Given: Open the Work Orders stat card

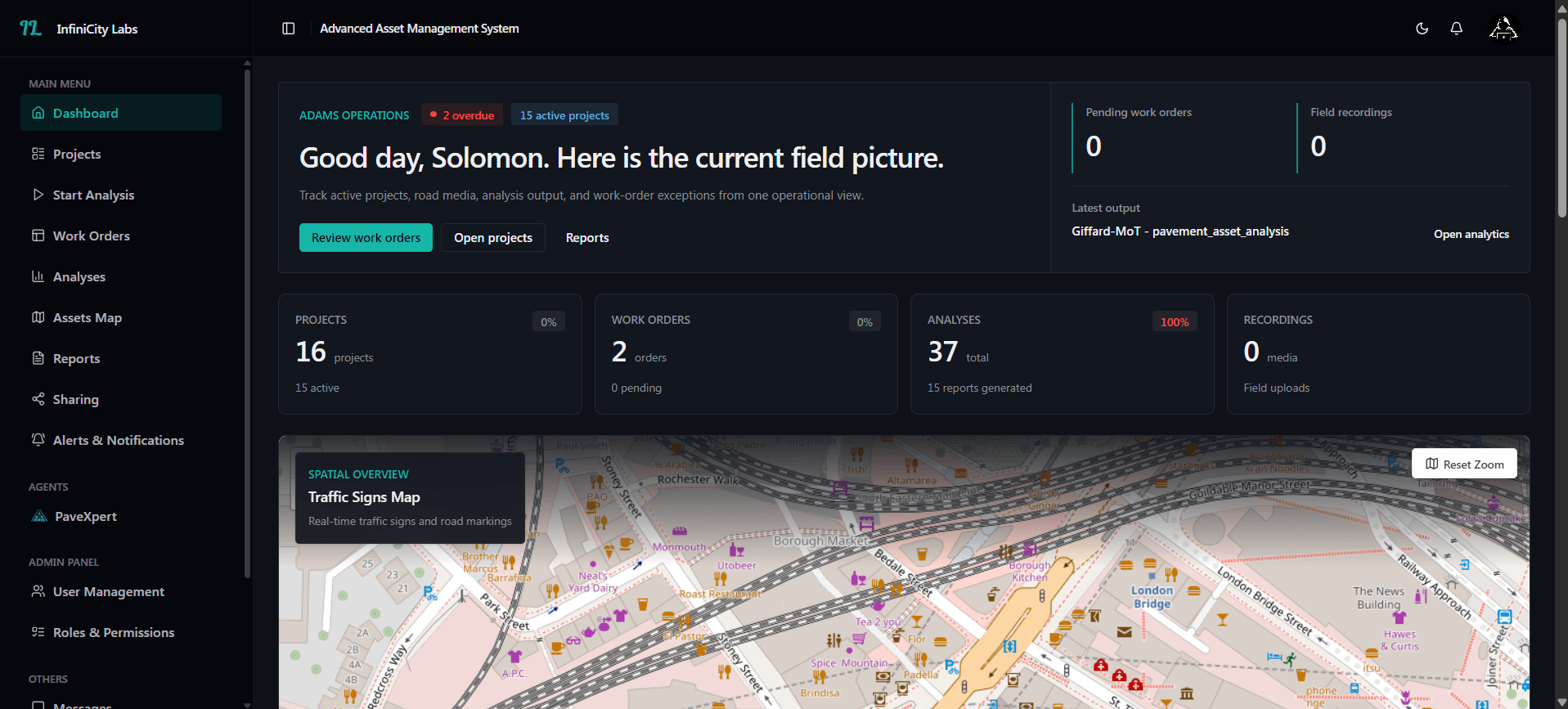Looking at the screenshot, I should click(746, 354).
